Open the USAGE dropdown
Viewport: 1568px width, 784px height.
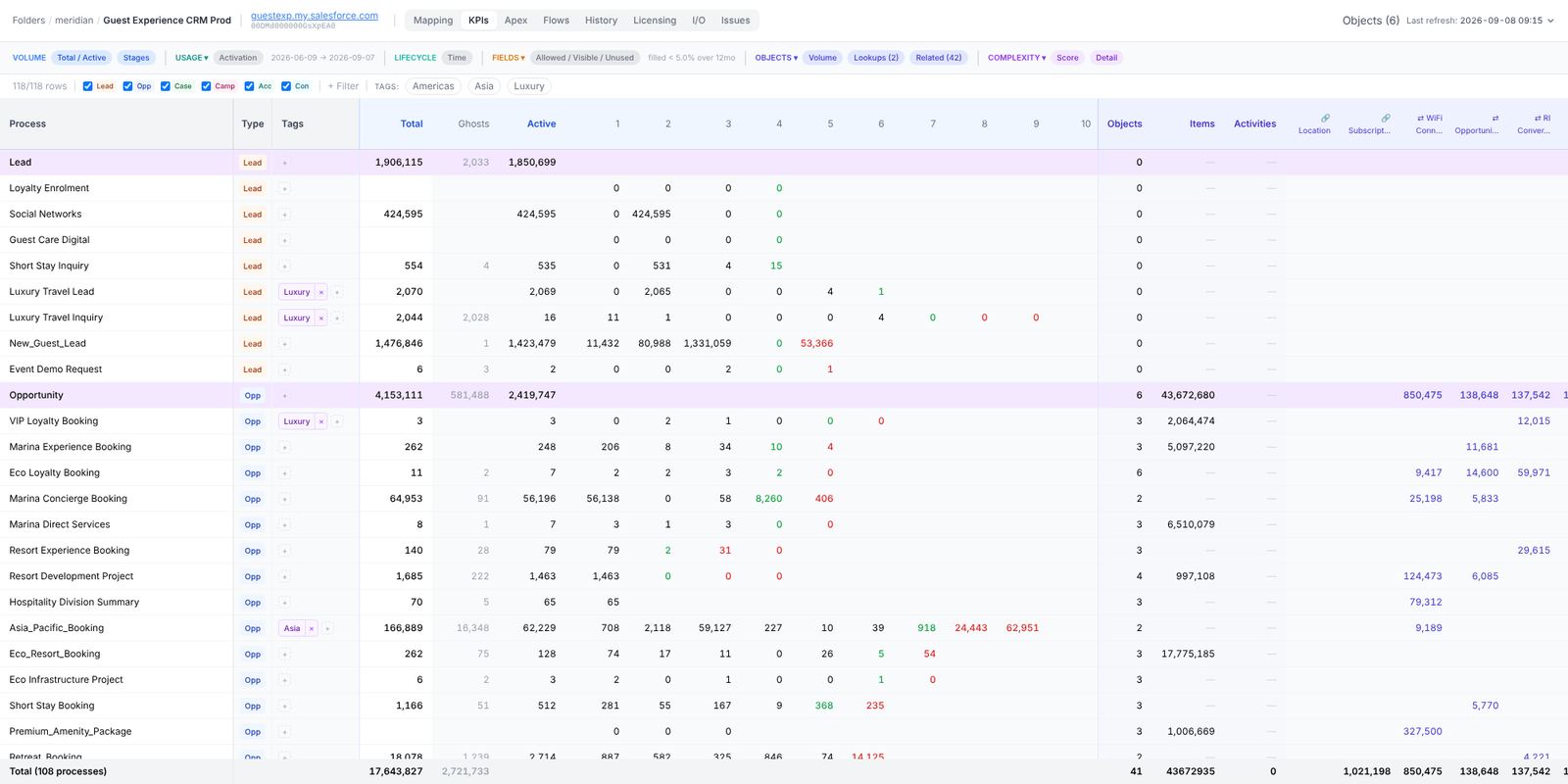coord(191,58)
